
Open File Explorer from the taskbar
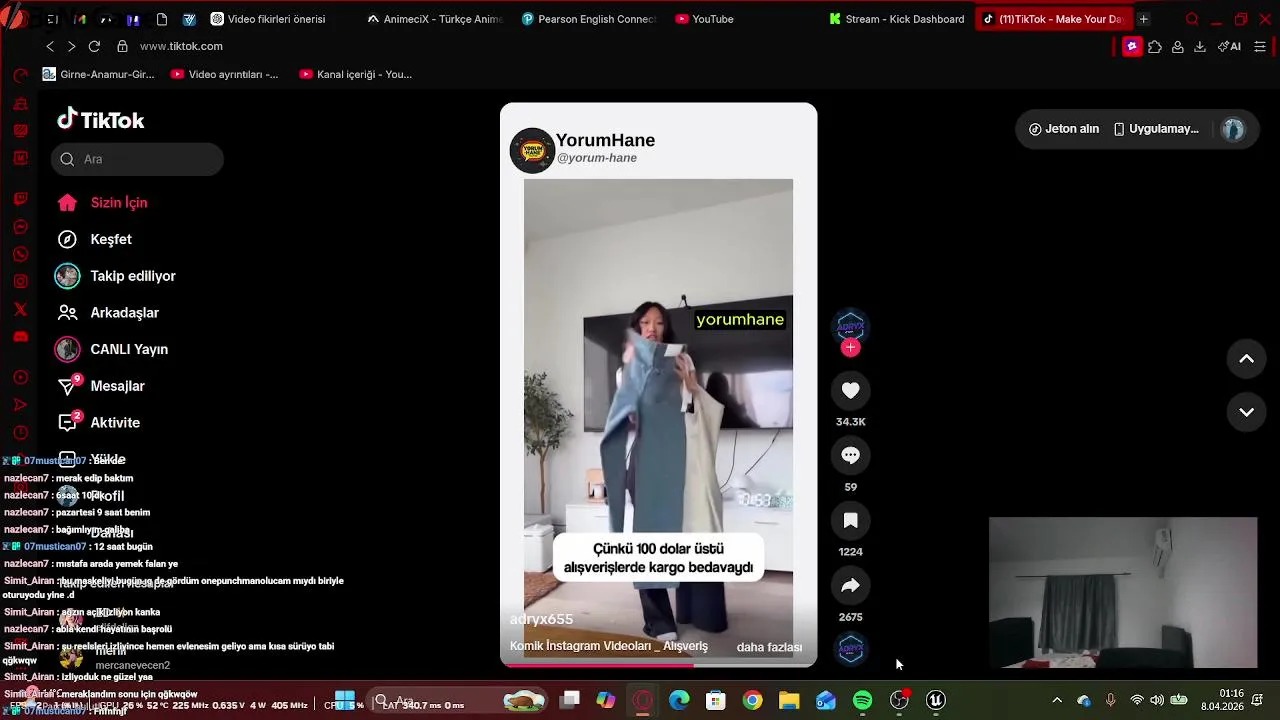pyautogui.click(x=789, y=701)
